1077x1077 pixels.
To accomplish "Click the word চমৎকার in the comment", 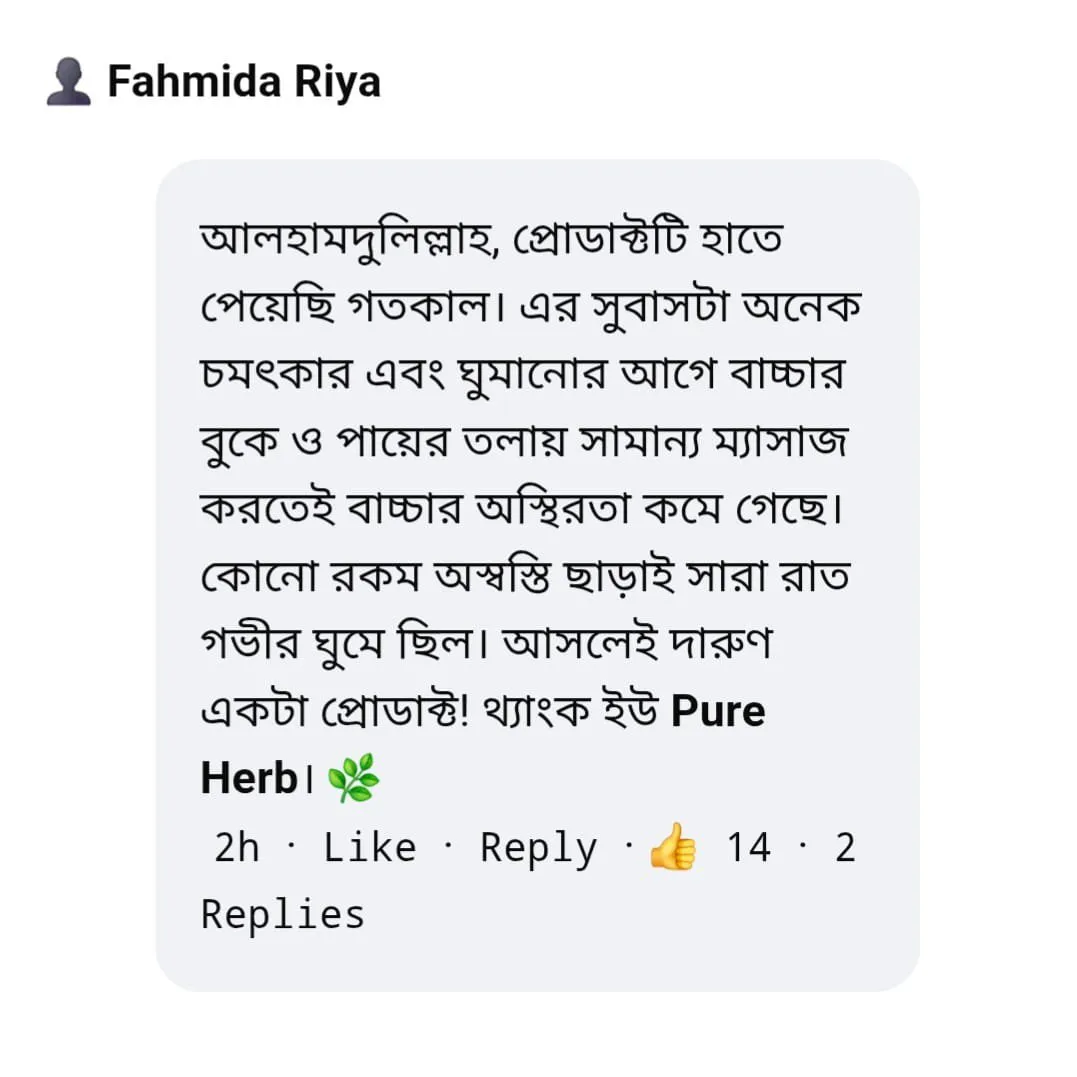I will [x=275, y=374].
